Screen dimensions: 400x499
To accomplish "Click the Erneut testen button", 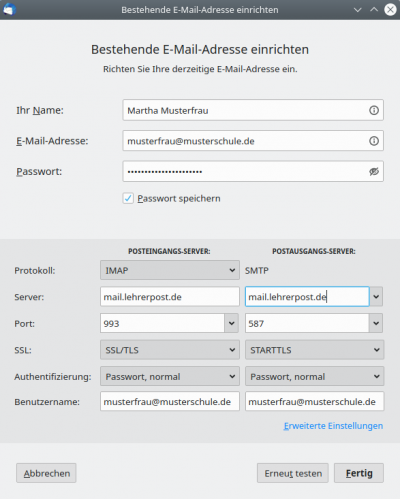I will pos(293,473).
